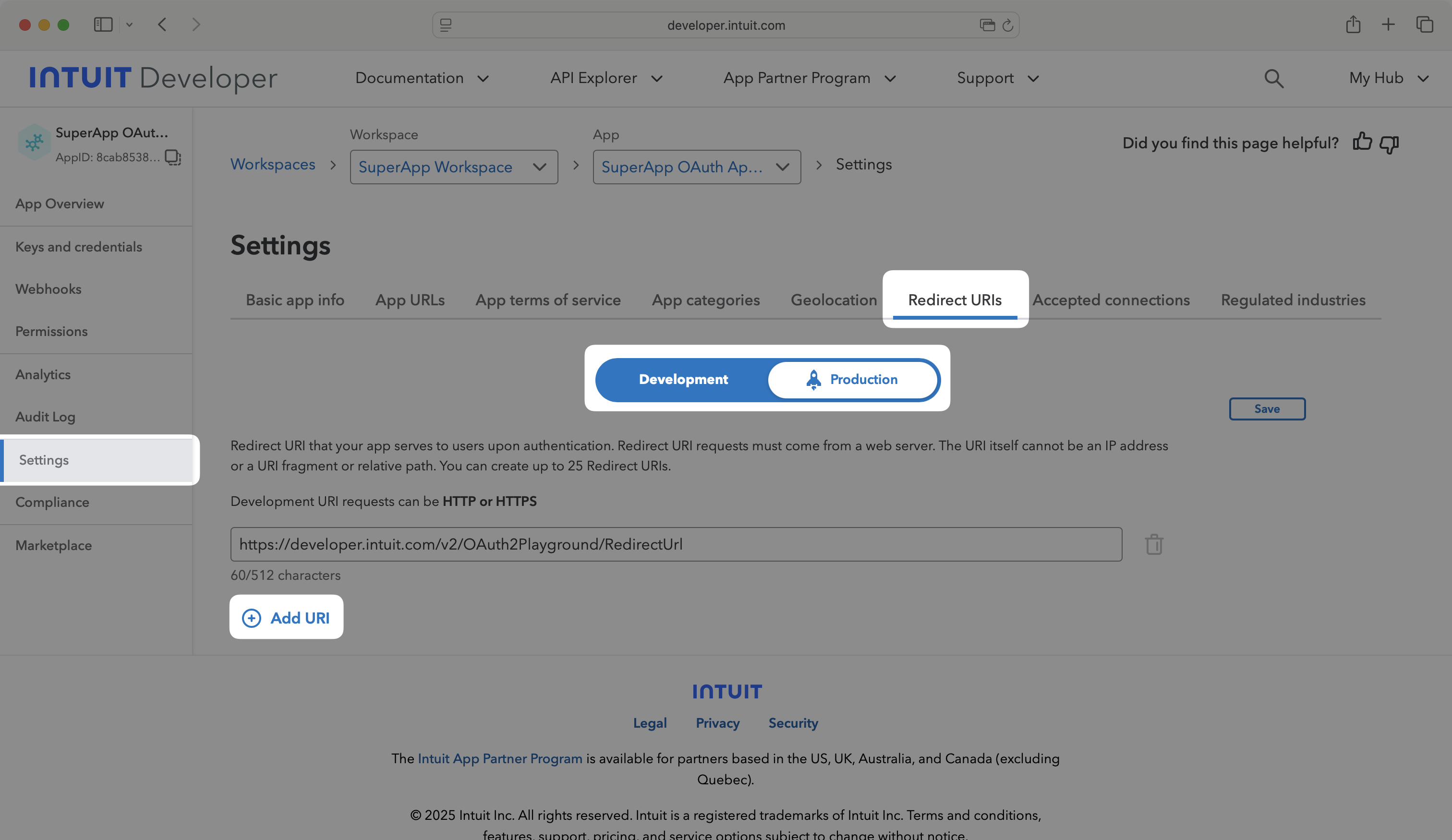Screen dimensions: 1452x840
Task: Give thumbs up on page helpfulness
Action: point(1362,143)
